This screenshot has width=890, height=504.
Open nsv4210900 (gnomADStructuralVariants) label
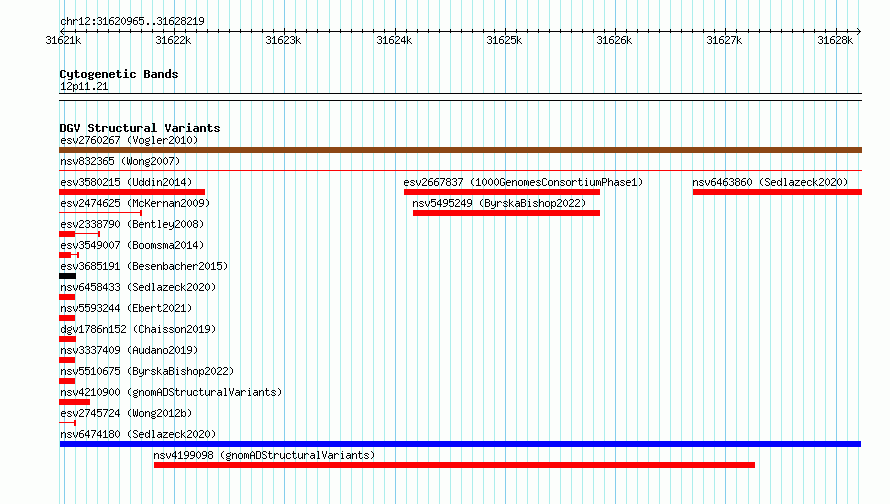click(x=171, y=392)
